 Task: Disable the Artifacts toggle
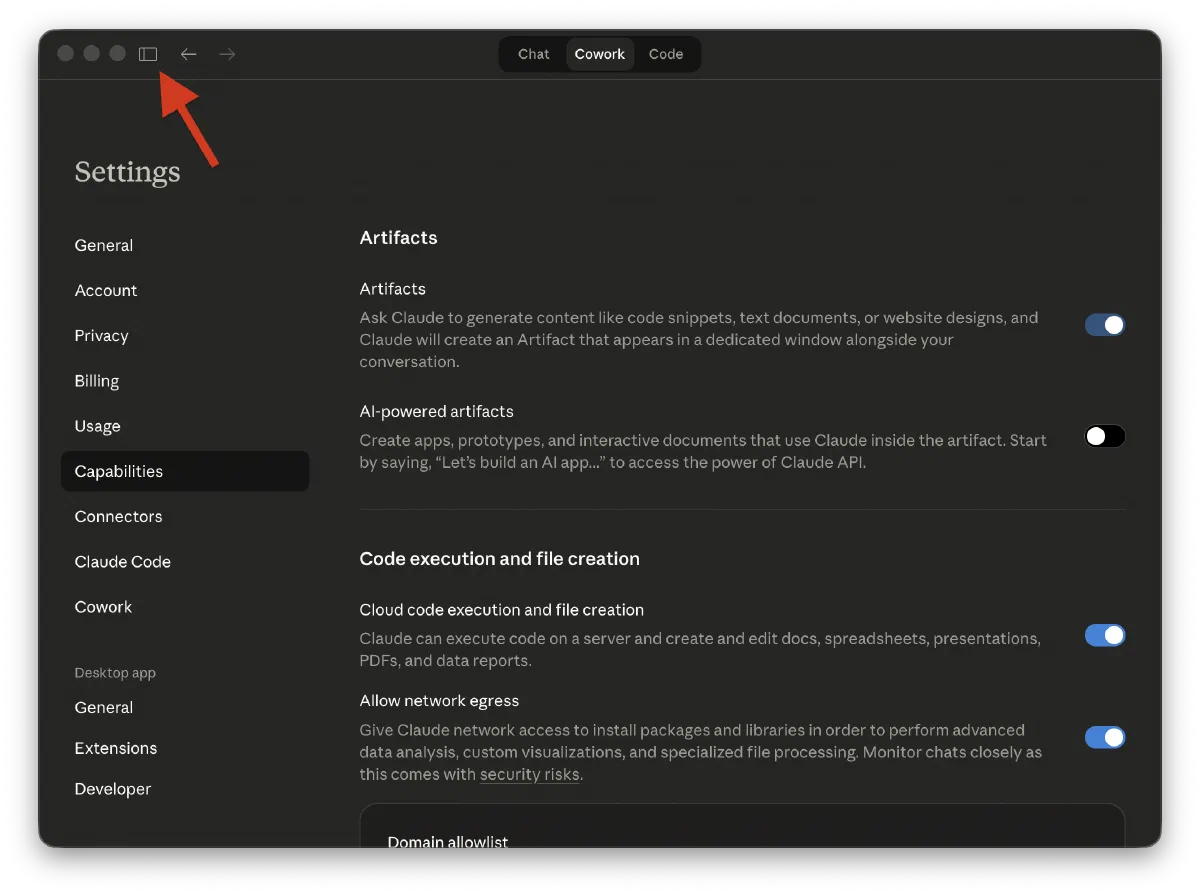click(1105, 325)
